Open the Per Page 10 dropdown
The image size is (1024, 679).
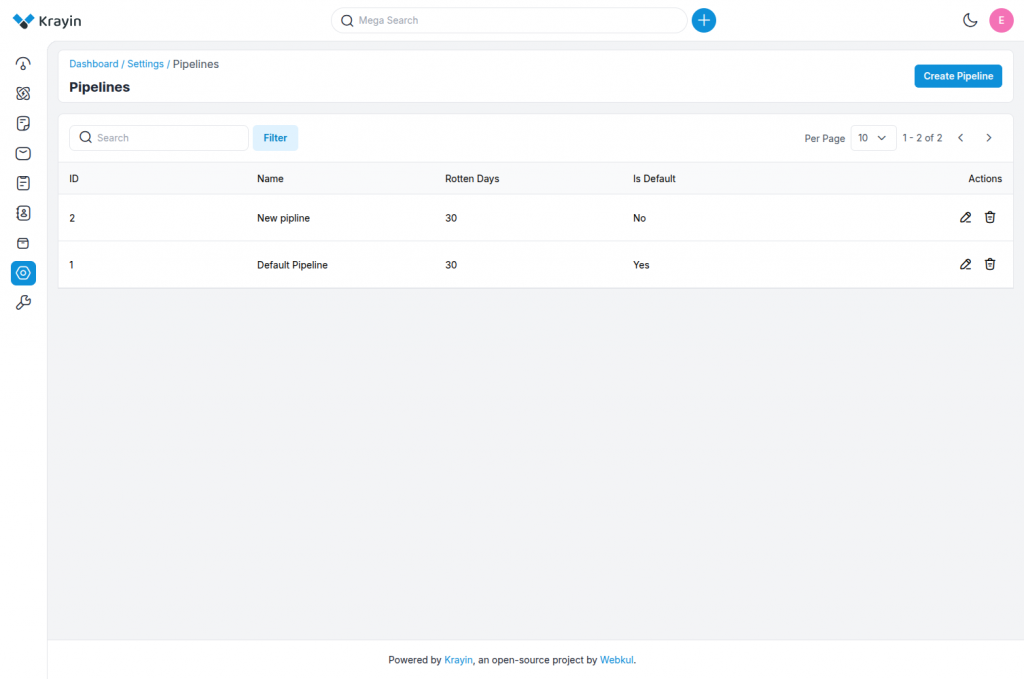873,138
